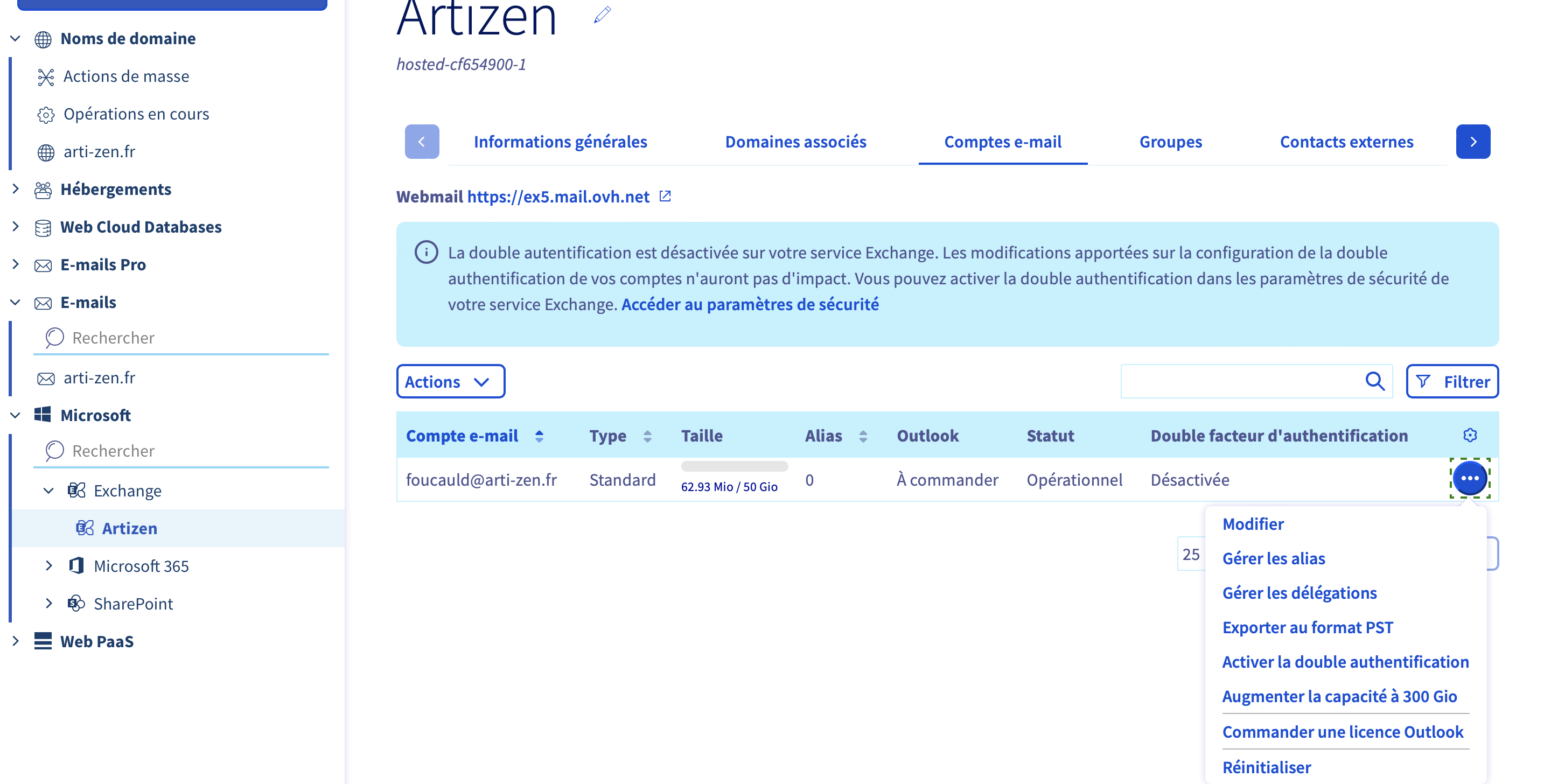Screen dimensions: 1551x784
Task: Open the Actions dropdown
Action: (x=450, y=381)
